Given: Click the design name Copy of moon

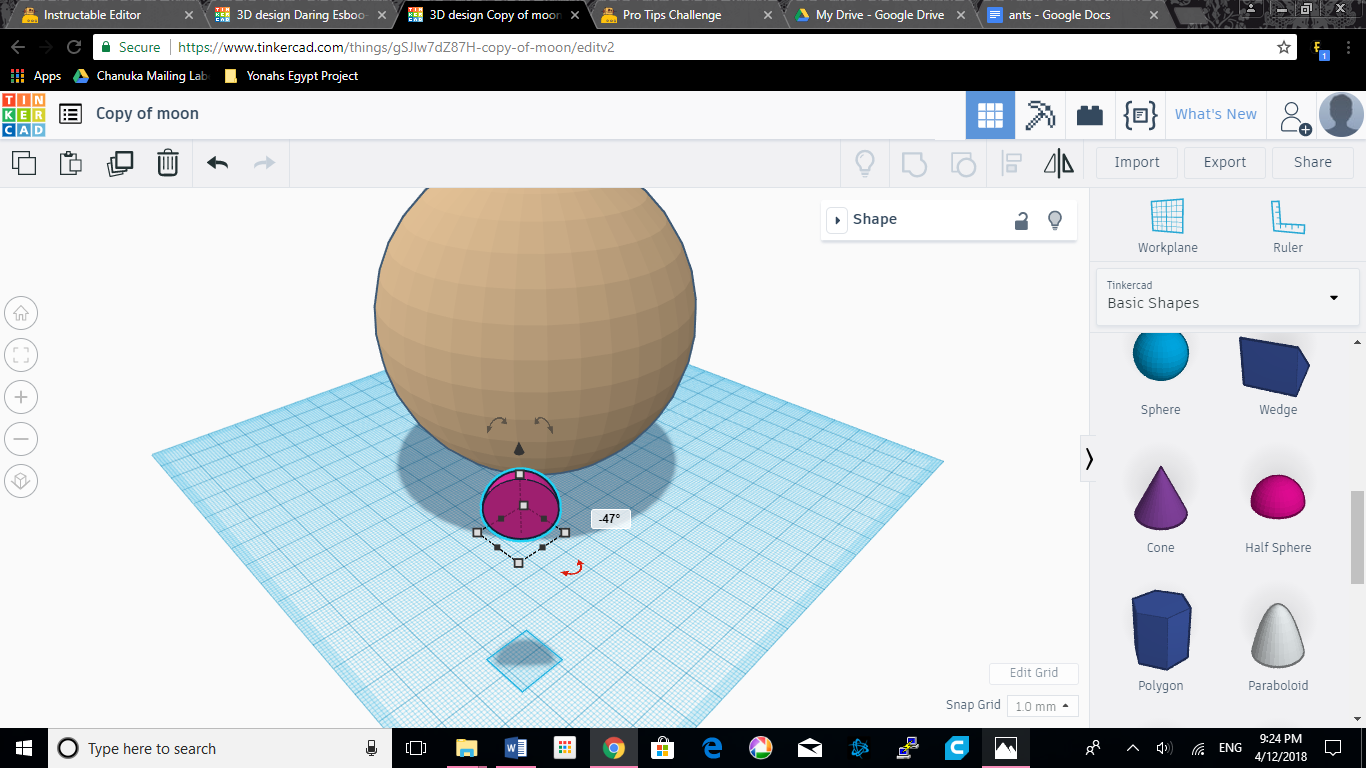Looking at the screenshot, I should (147, 114).
